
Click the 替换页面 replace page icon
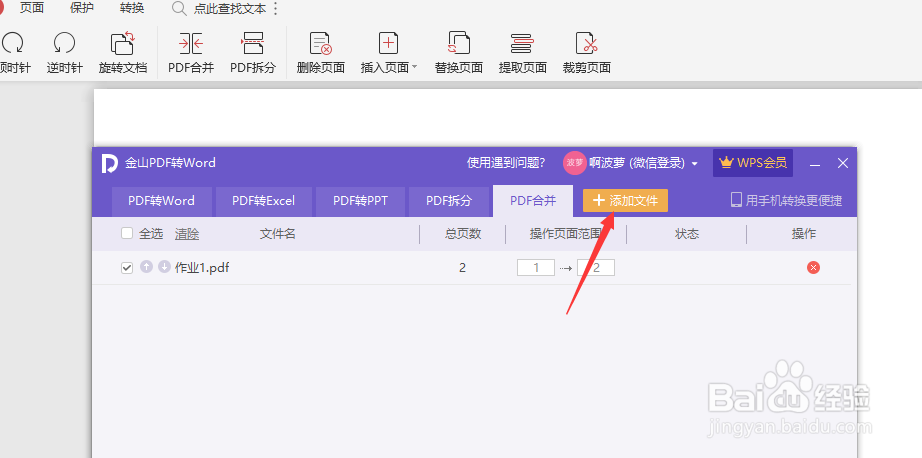(459, 44)
